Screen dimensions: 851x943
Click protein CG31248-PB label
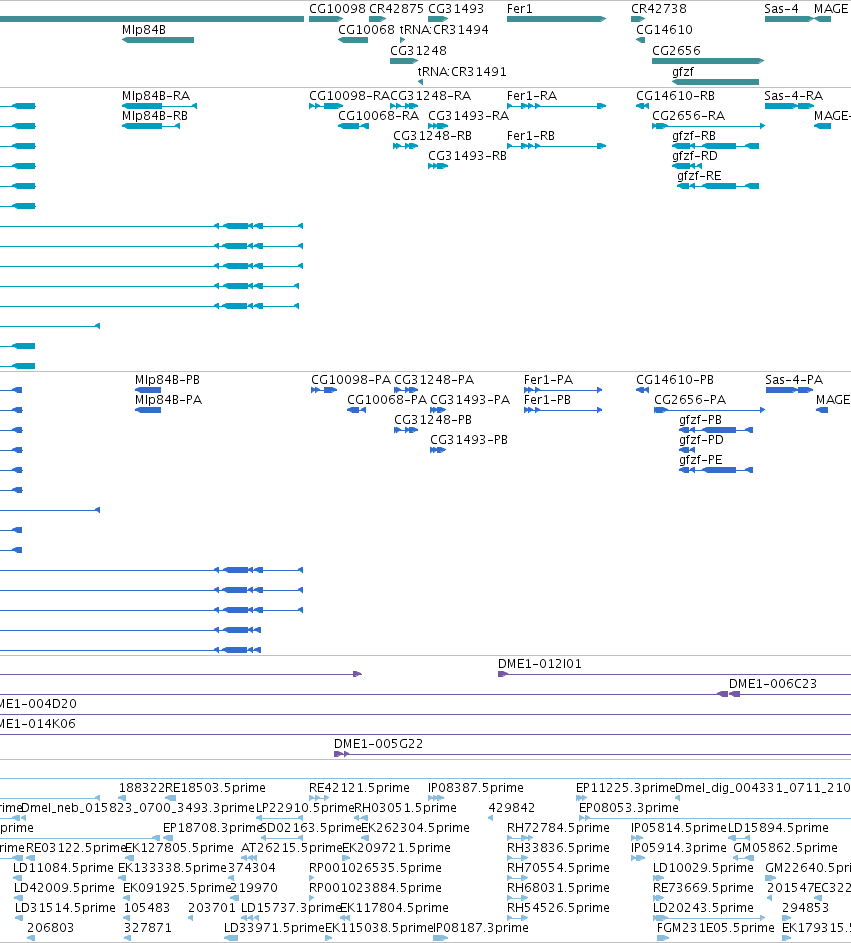(433, 420)
